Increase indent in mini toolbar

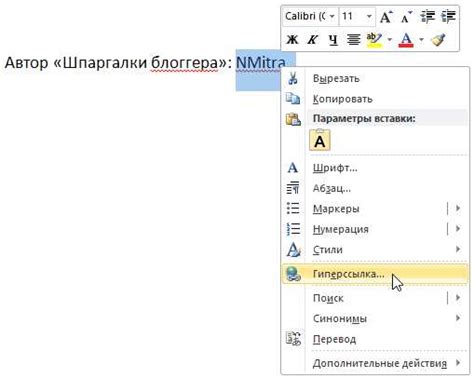coord(448,16)
